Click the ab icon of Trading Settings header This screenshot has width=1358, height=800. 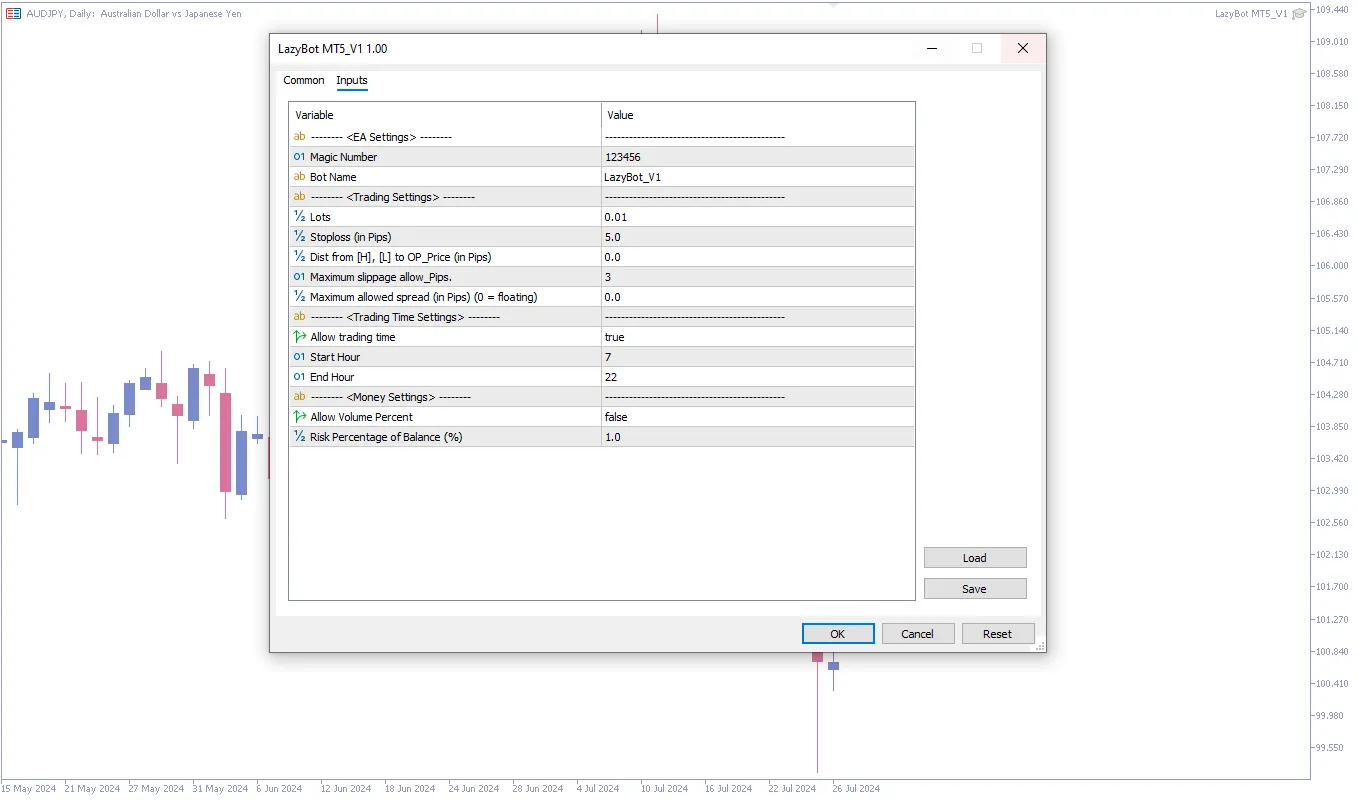299,197
